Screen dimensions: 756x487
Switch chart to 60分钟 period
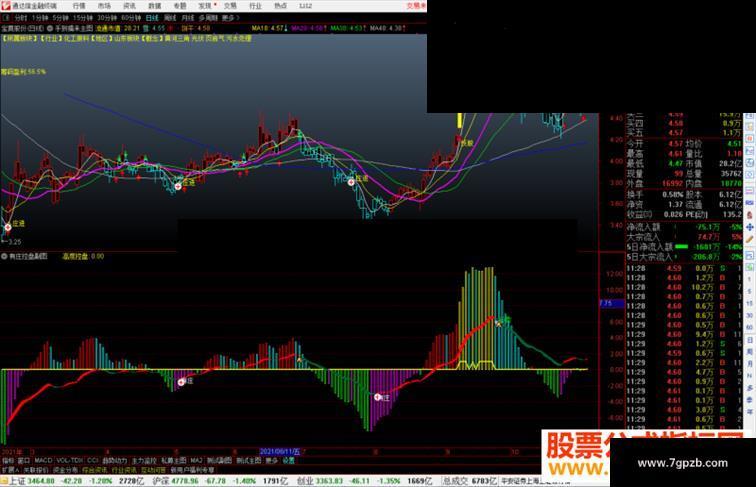click(x=131, y=18)
